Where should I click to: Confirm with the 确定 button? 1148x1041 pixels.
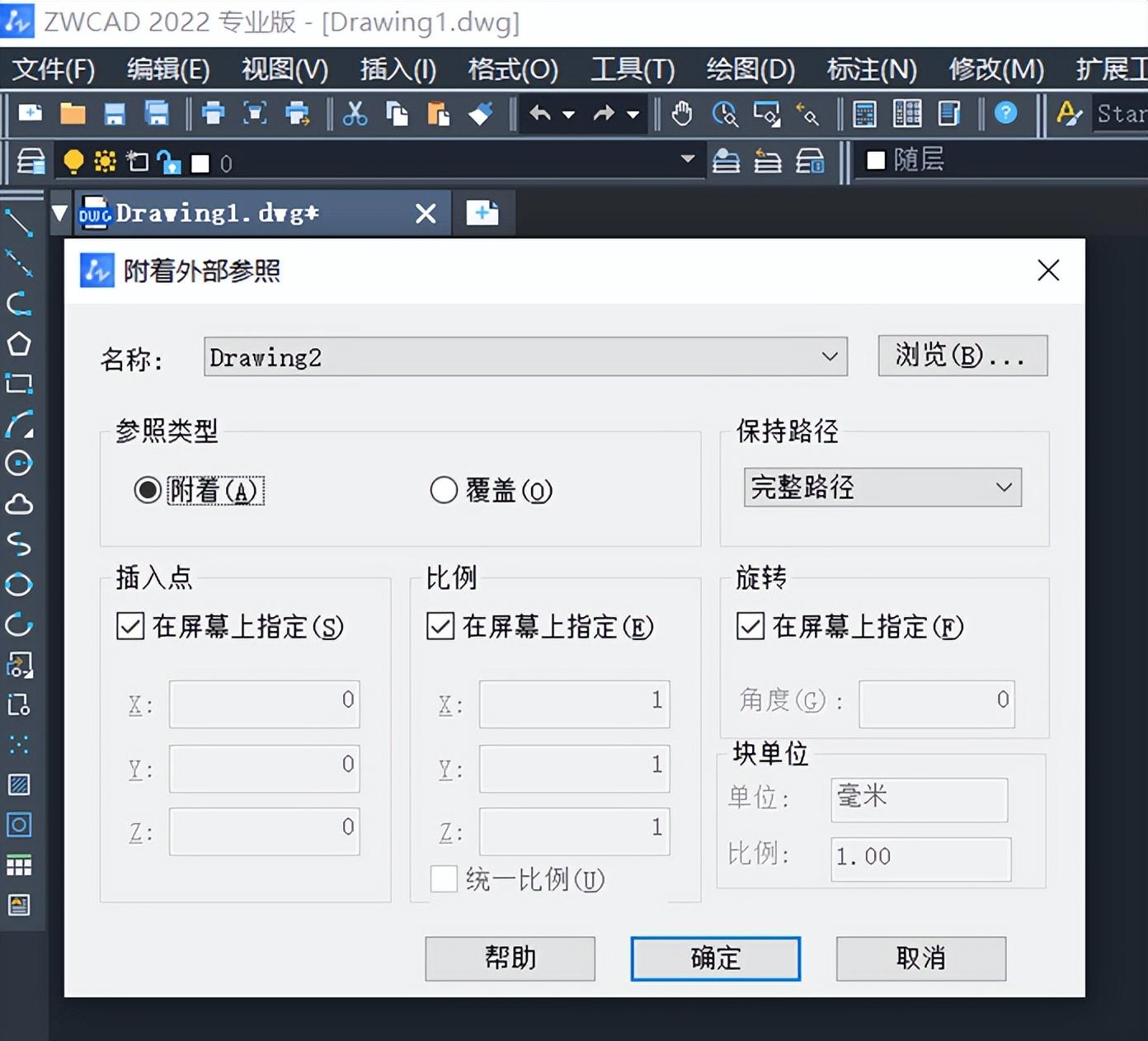[715, 959]
